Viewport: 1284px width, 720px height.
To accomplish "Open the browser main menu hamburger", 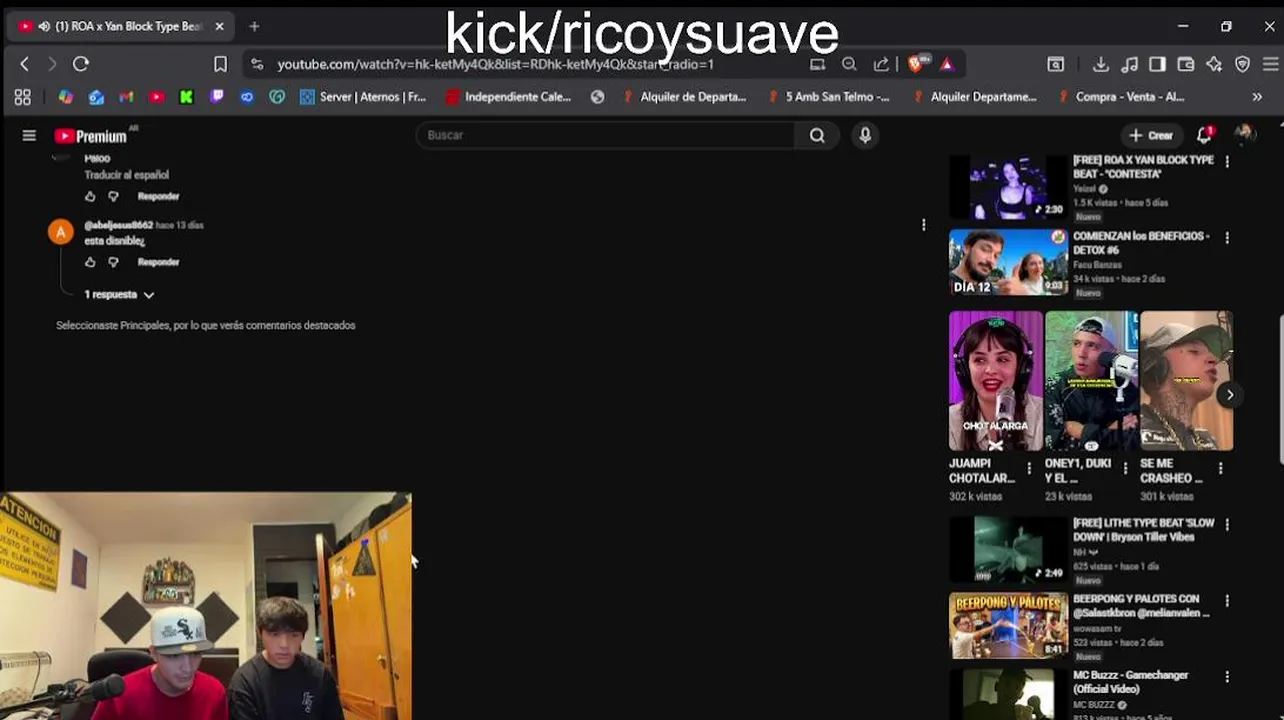I will pos(1270,64).
